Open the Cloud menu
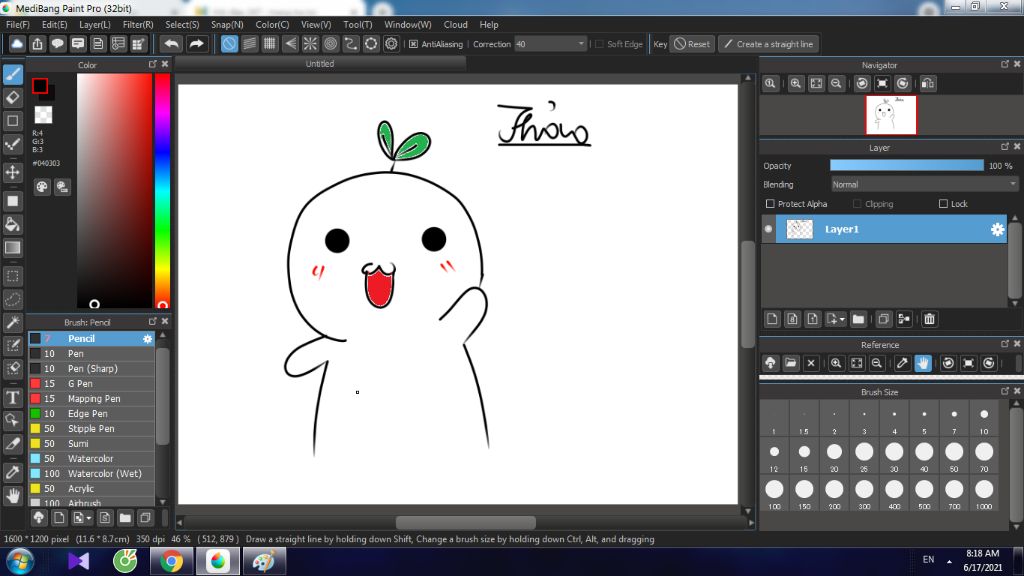The image size is (1024, 576). [455, 25]
